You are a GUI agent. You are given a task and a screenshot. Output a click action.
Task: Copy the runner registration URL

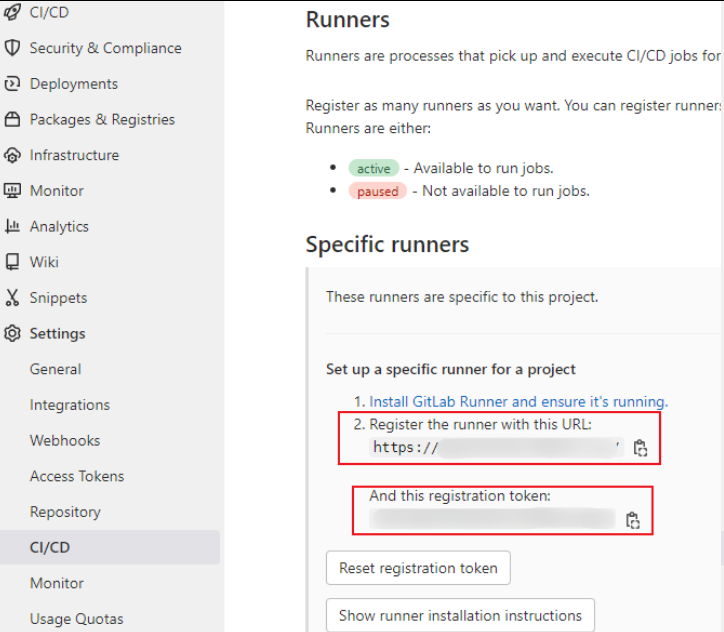[x=640, y=448]
